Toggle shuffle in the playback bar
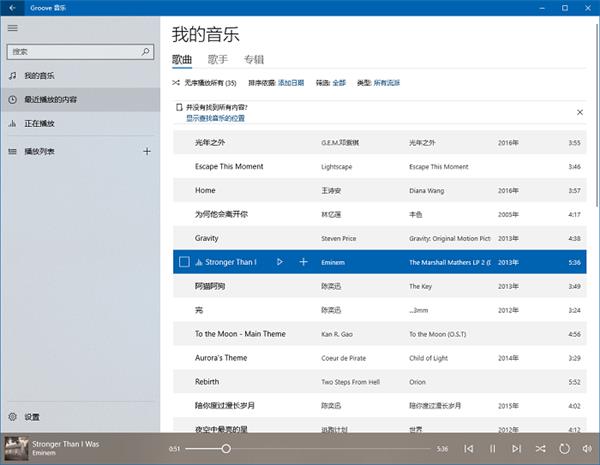 coord(541,449)
